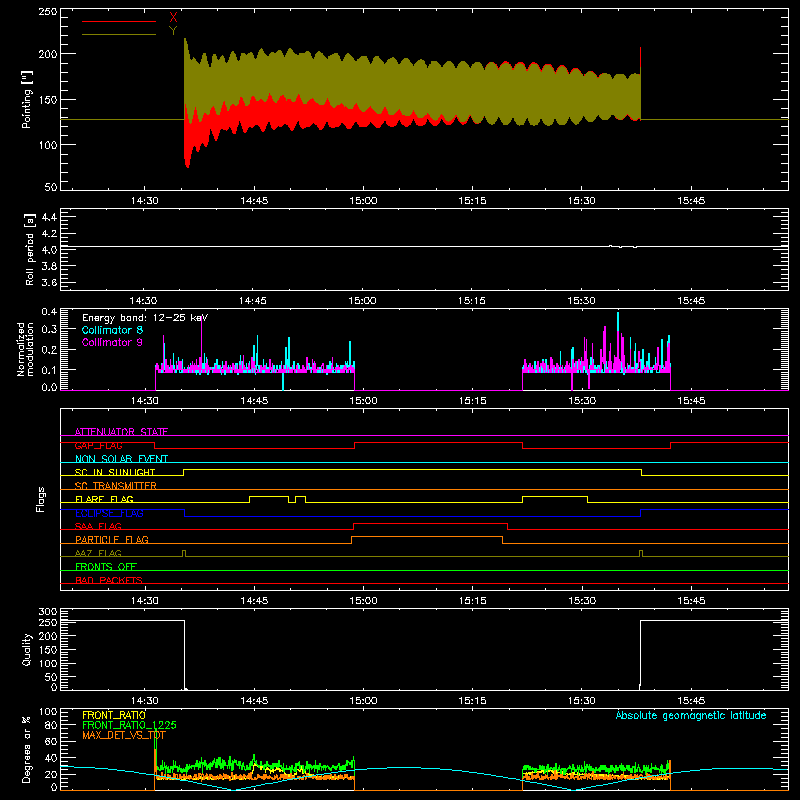Screen dimensions: 800x800
Task: Select the ECLIPSE_FLAG label
Action: click(109, 513)
